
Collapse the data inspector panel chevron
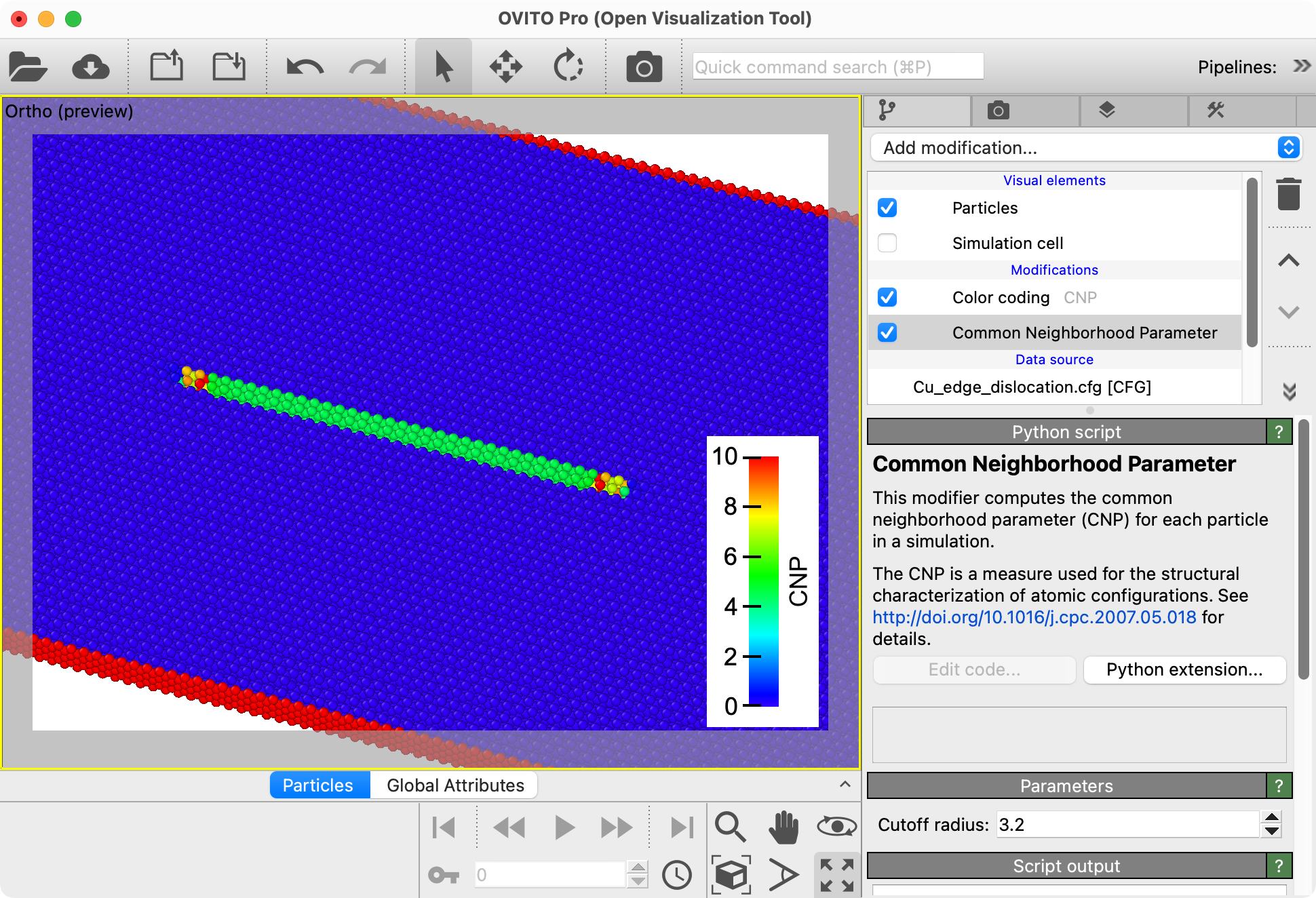845,785
